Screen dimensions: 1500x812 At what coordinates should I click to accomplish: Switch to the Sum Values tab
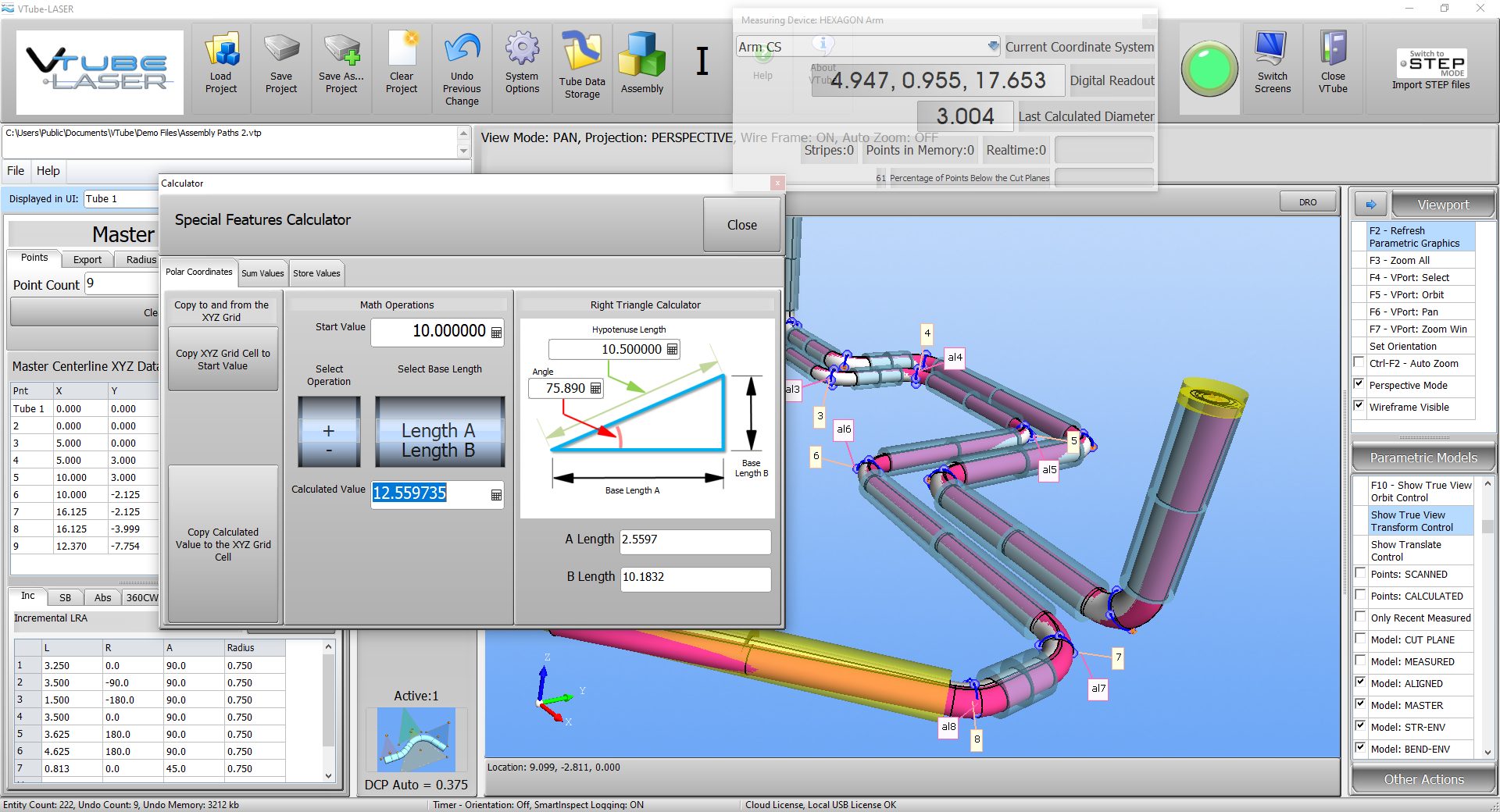(262, 273)
